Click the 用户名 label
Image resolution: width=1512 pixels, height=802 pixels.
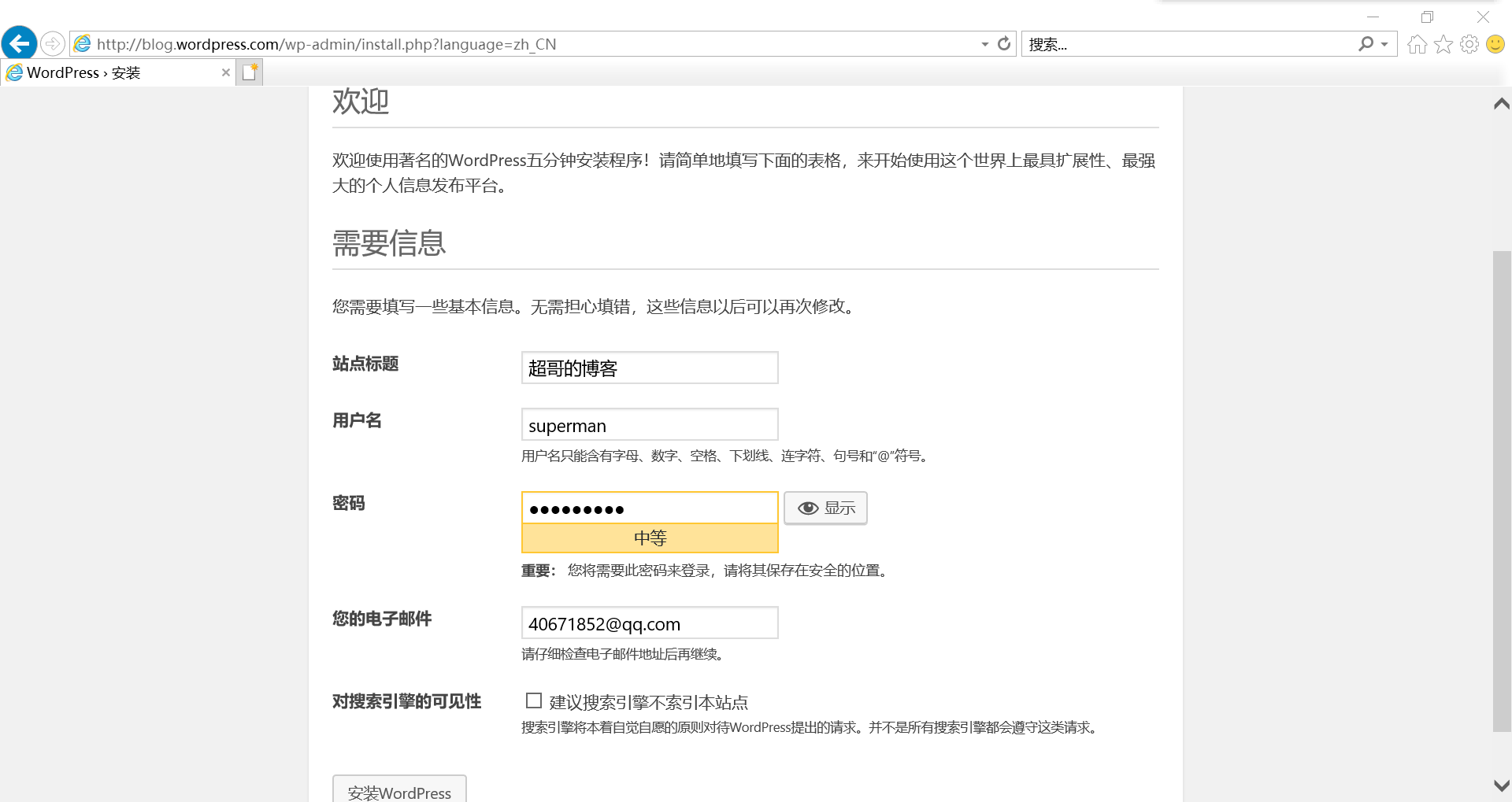(x=357, y=420)
